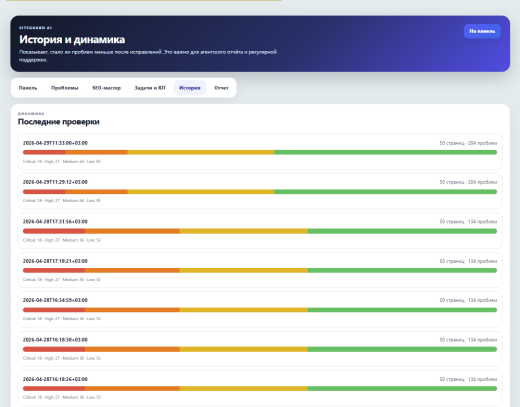This screenshot has width=520, height=407.
Task: Click the timestamp 2026-04-29T11:33:00+03:00
Action: 55,143
